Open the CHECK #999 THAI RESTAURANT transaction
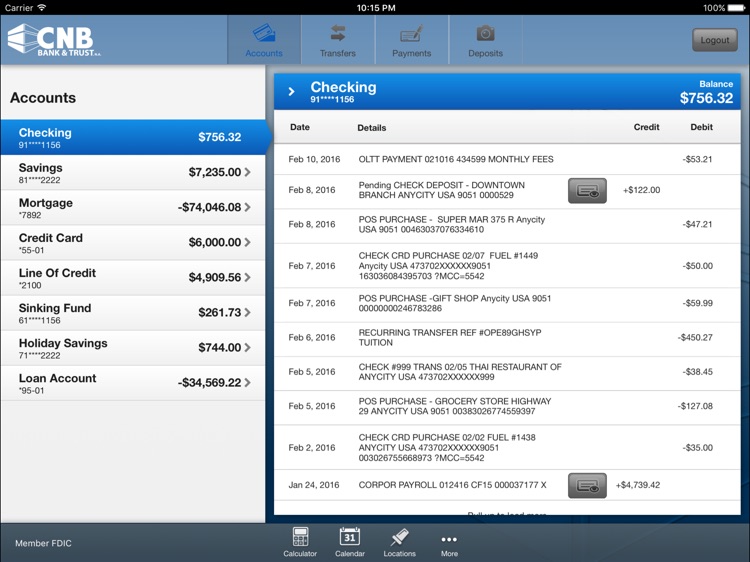 coord(507,373)
